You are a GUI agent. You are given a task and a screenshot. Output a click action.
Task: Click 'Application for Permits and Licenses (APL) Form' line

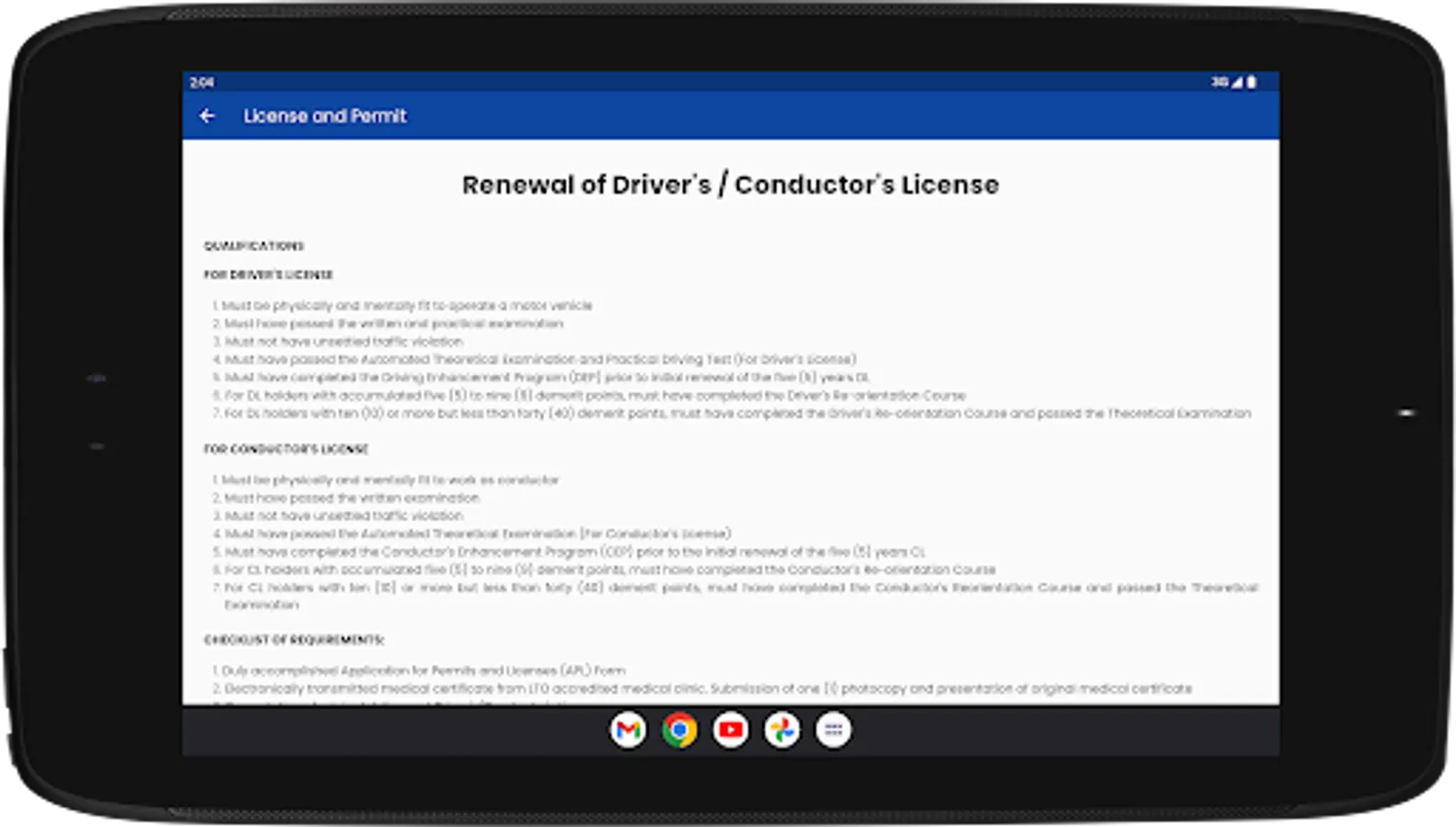pos(419,671)
